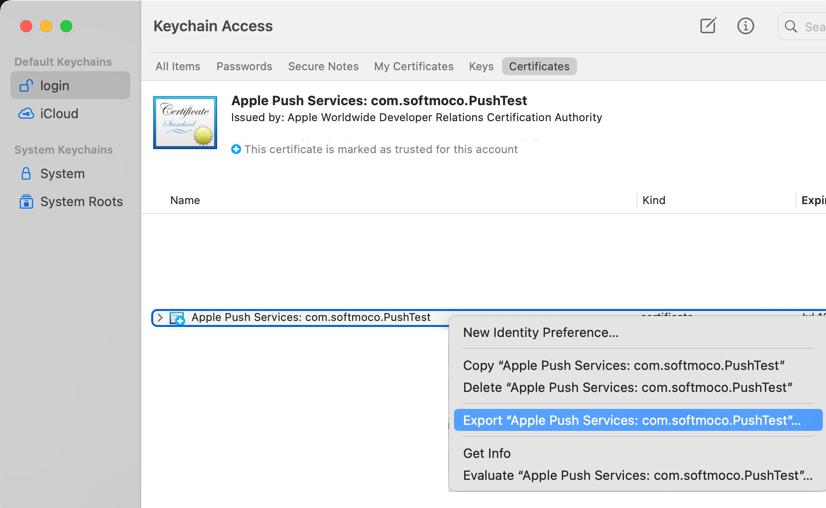Image resolution: width=826 pixels, height=508 pixels.
Task: Click the login keychain unlocked padlock icon
Action: point(26,86)
